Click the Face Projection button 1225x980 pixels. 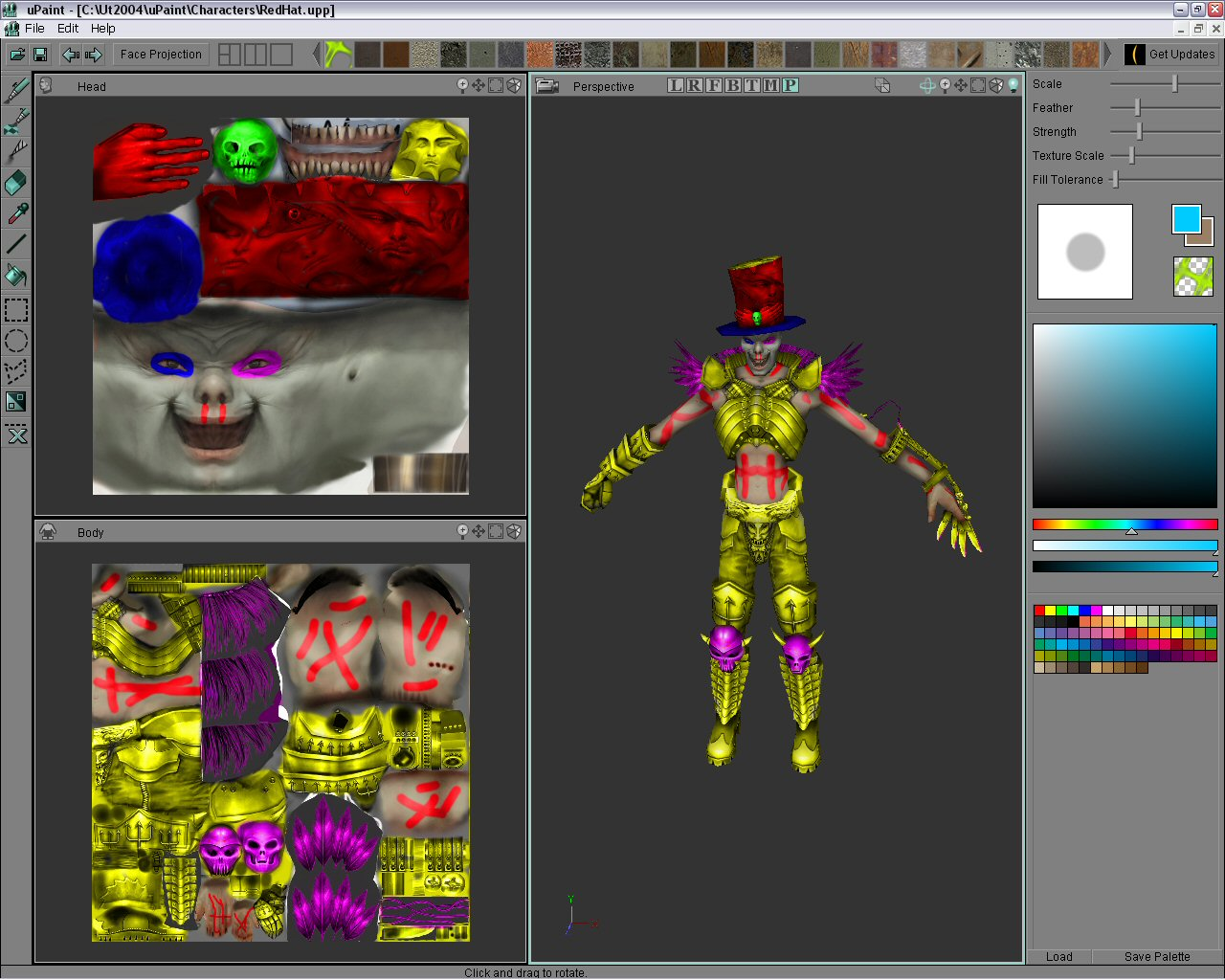[160, 54]
